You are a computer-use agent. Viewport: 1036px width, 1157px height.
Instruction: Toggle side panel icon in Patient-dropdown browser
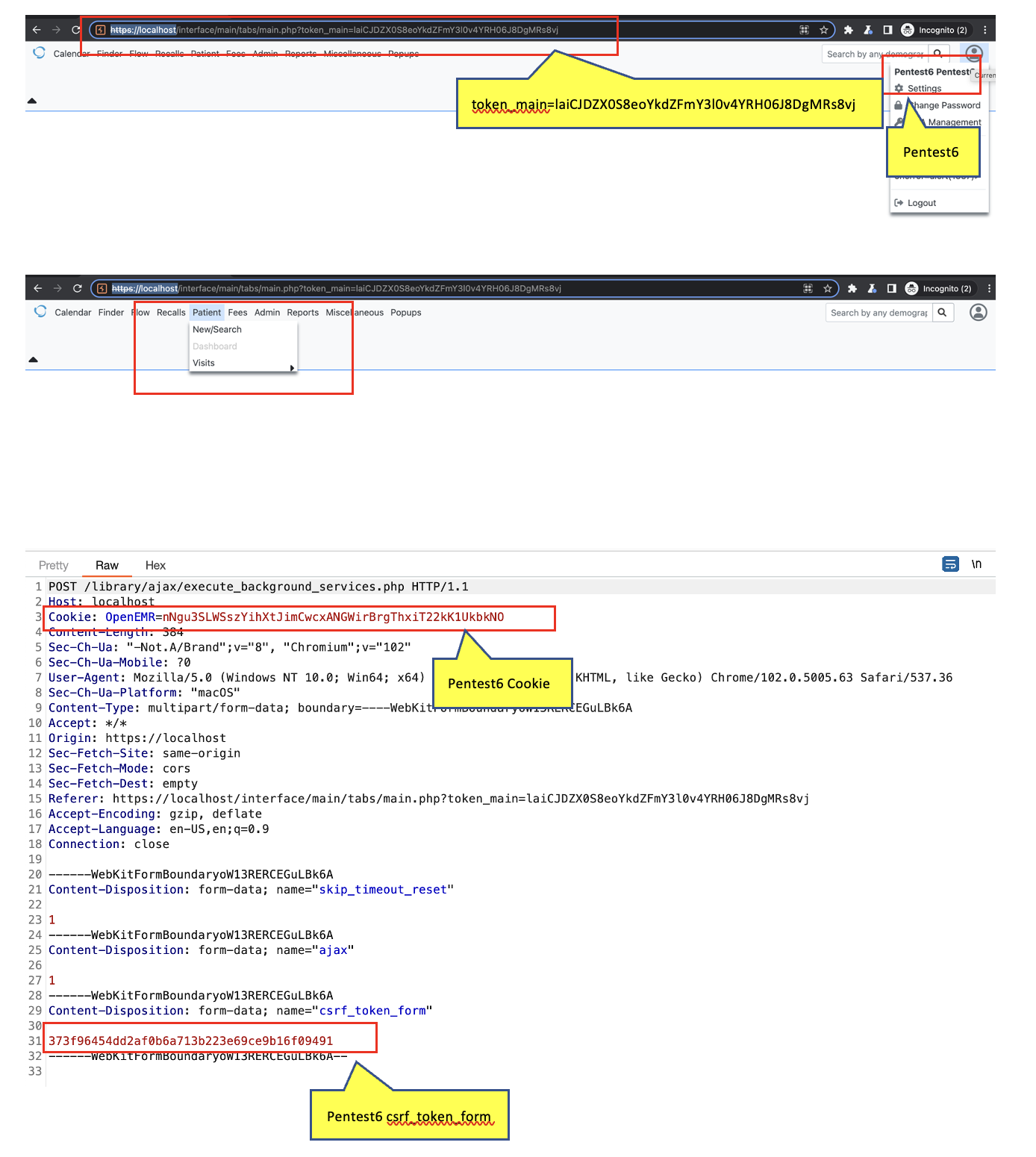[x=891, y=288]
